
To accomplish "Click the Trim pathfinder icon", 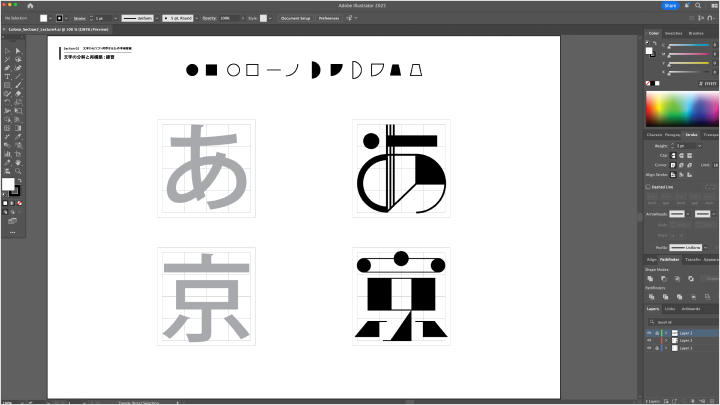I will tap(665, 297).
